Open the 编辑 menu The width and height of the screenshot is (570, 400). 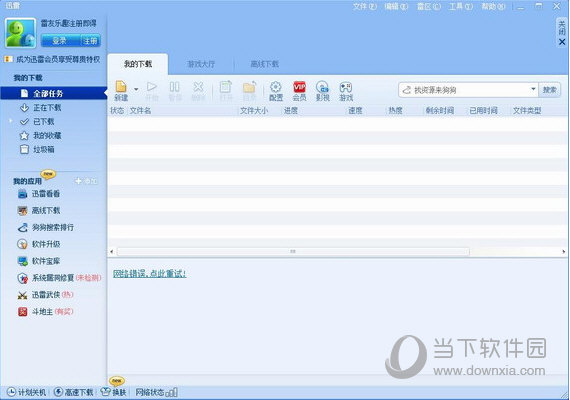396,6
